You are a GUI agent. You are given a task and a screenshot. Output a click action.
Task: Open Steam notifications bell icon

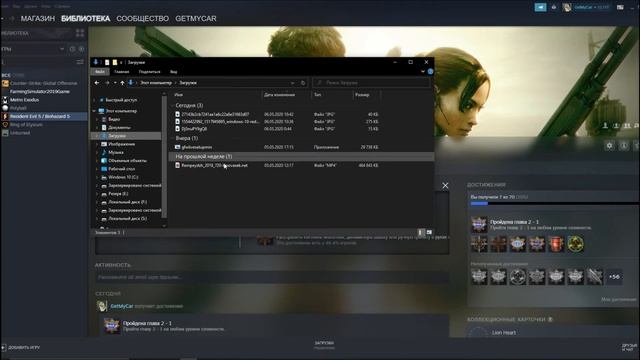[554, 7]
